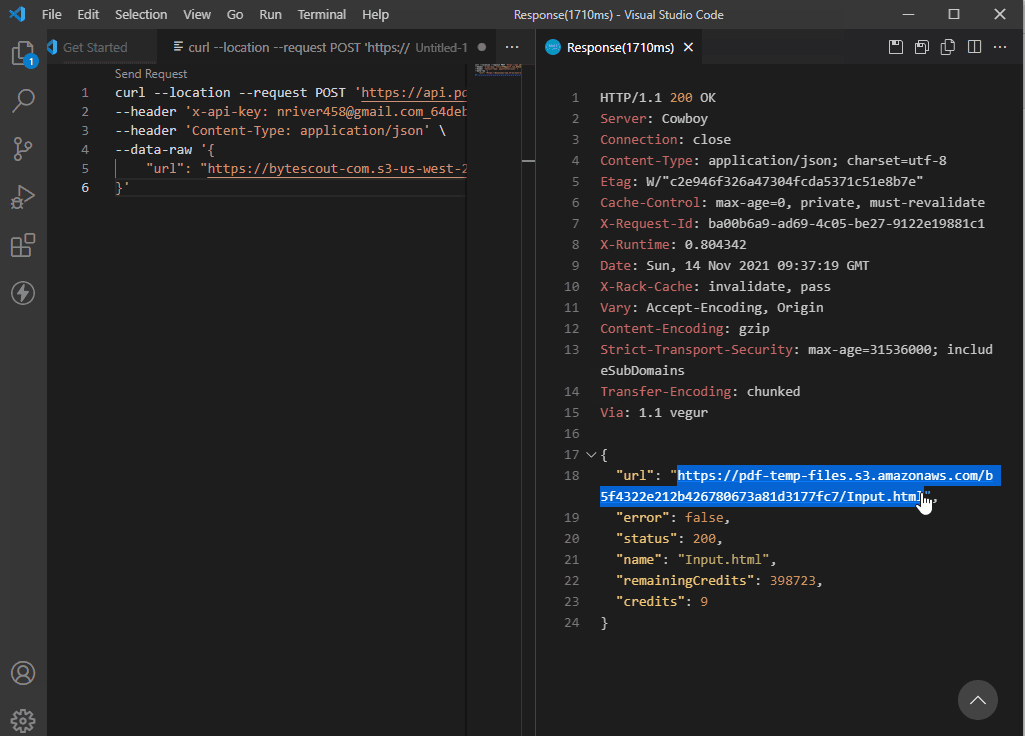Click the scroll-to-top round arrow button
The width and height of the screenshot is (1025, 736).
coord(978,700)
